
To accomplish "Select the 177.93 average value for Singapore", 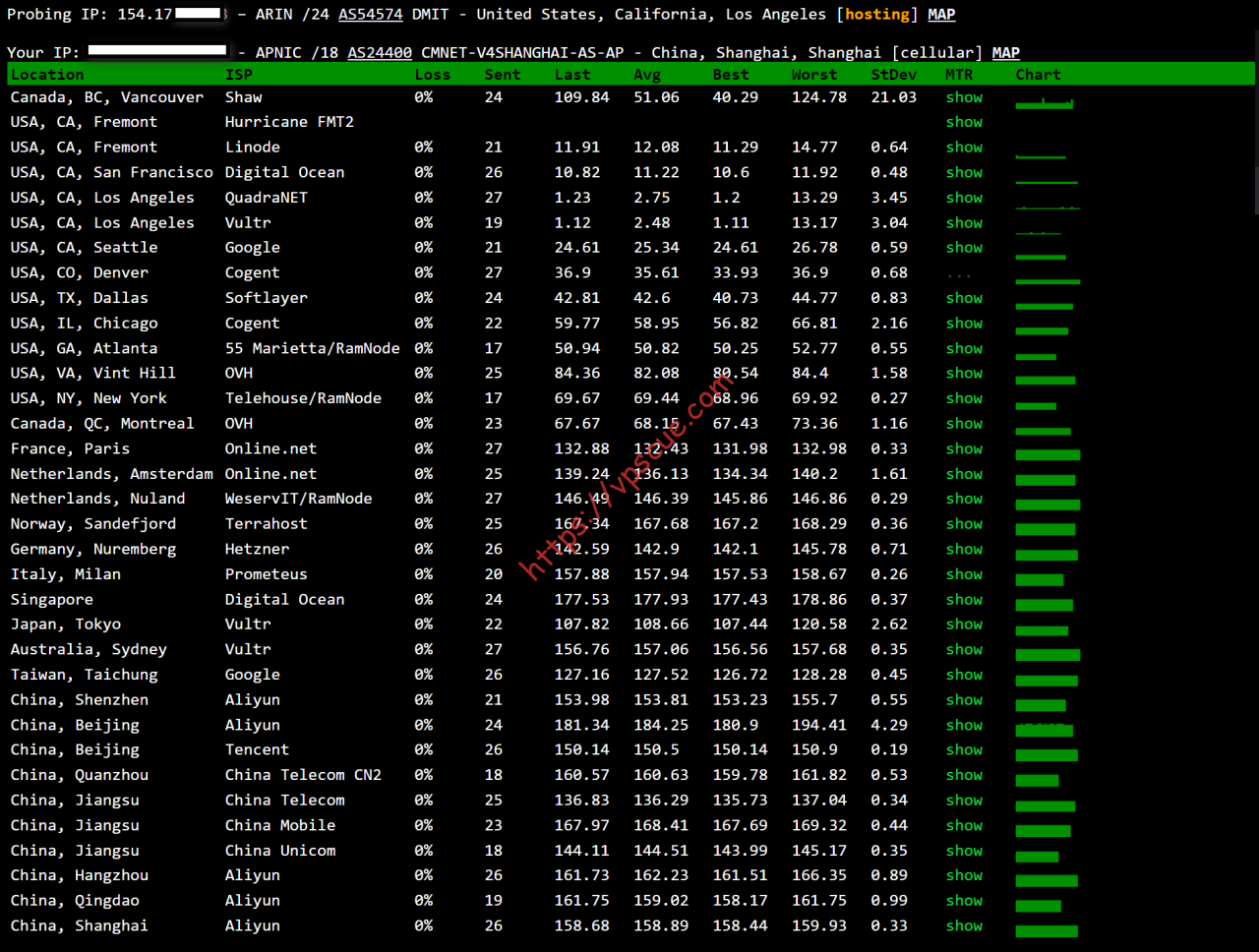I will [661, 600].
